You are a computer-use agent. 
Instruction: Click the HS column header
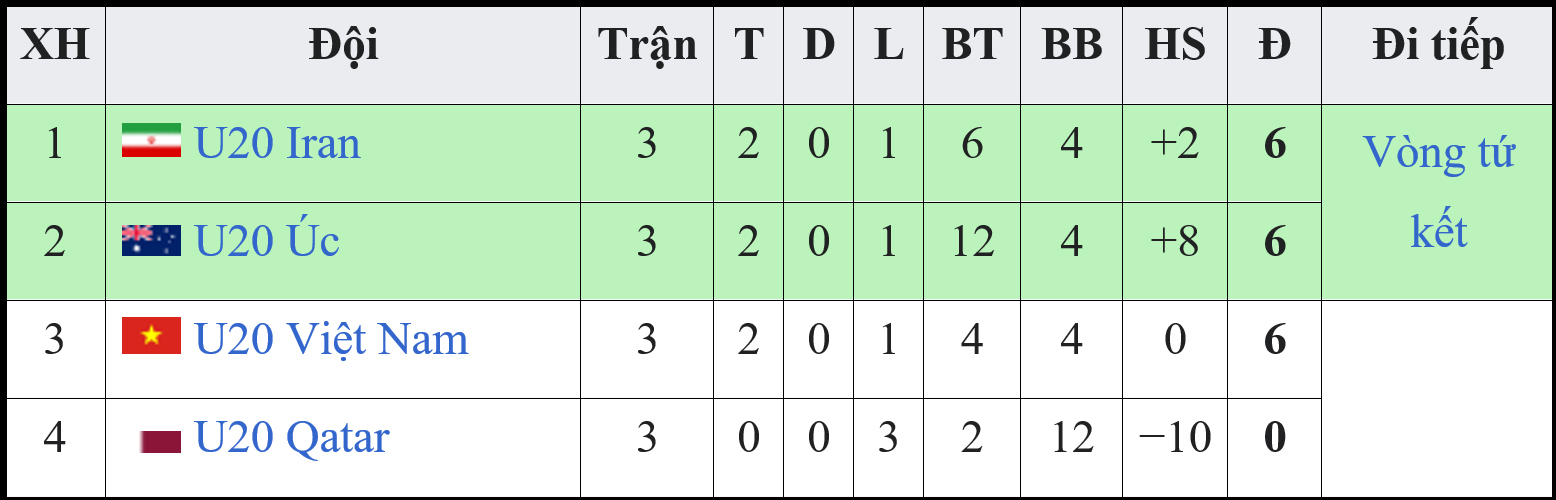pos(1175,45)
